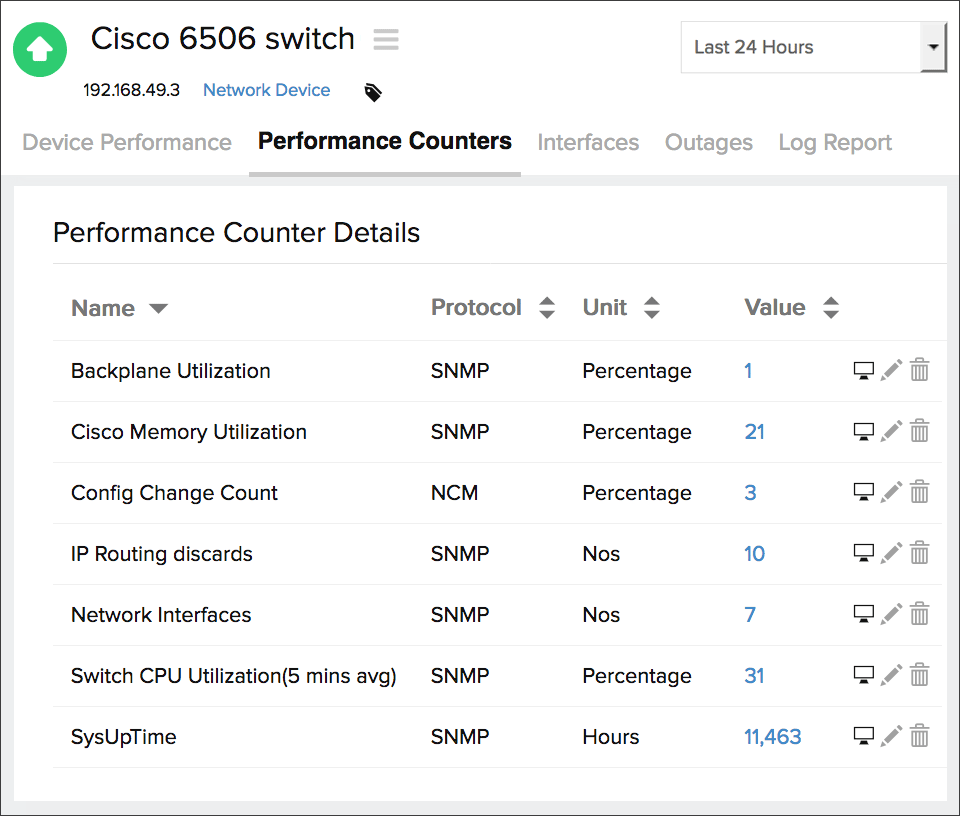Delete the Config Change Count counter
960x816 pixels.
click(x=920, y=492)
